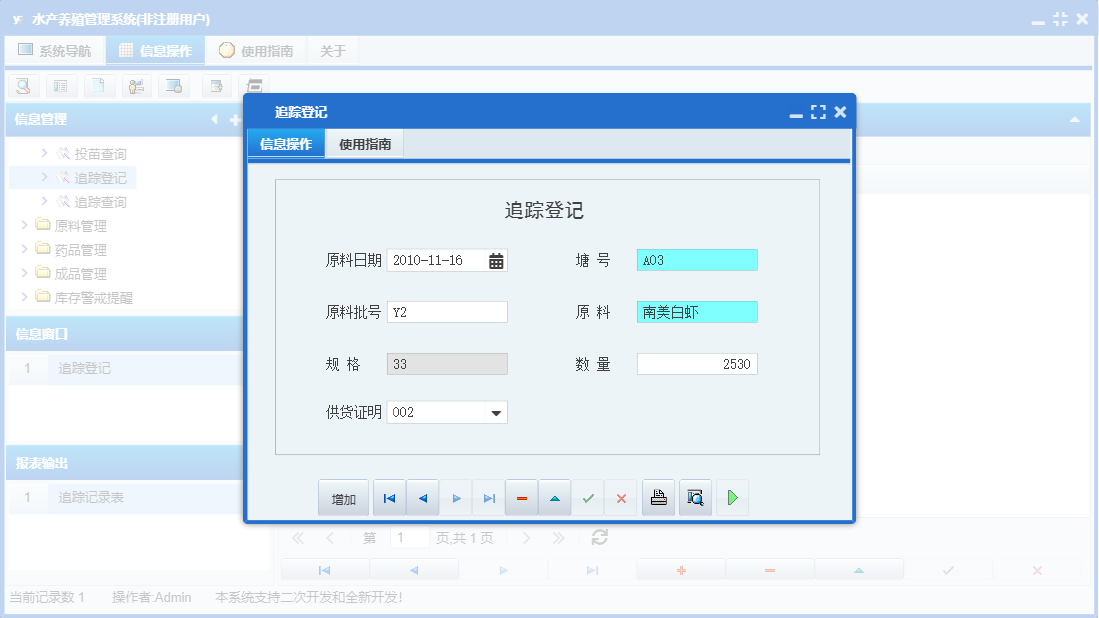Click the 增加 button to add a record
Image resolution: width=1099 pixels, height=618 pixels.
pyautogui.click(x=343, y=497)
